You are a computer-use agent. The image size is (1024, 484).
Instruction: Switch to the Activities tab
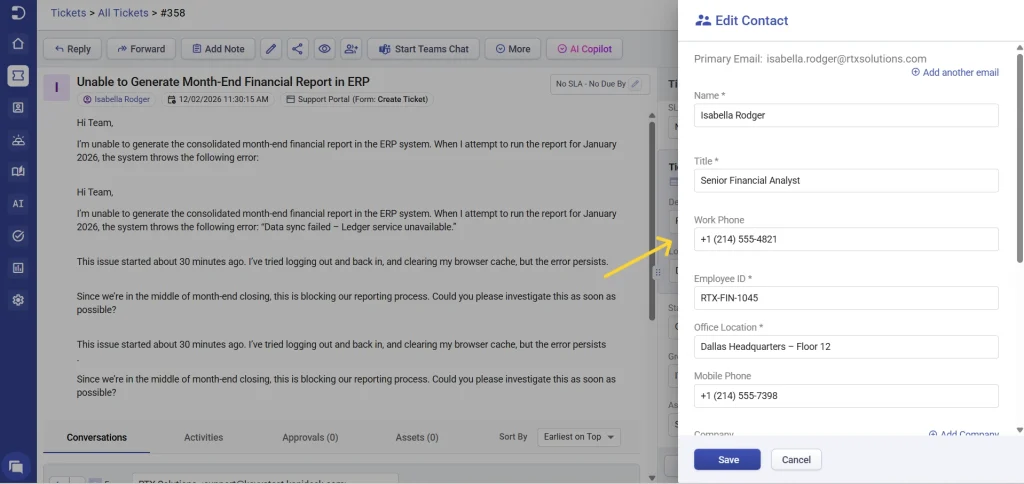coord(203,438)
